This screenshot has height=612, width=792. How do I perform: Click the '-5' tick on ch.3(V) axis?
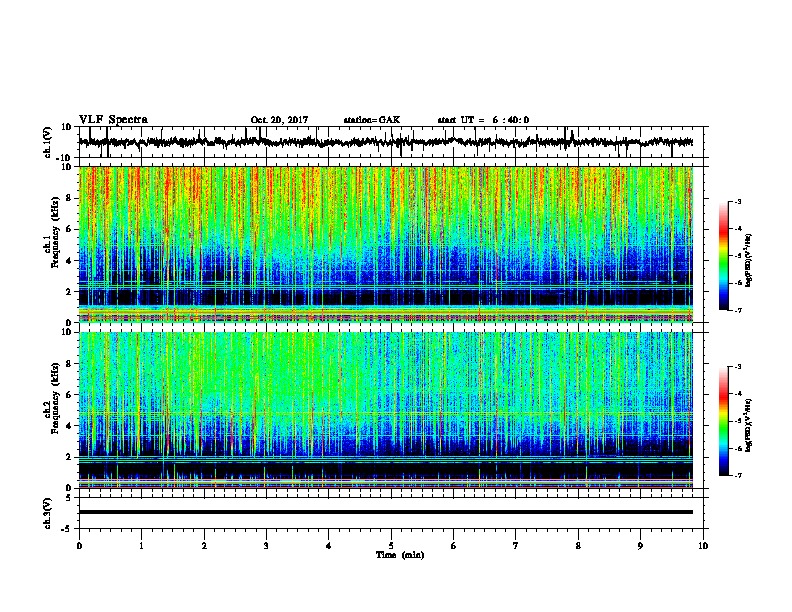pos(67,529)
